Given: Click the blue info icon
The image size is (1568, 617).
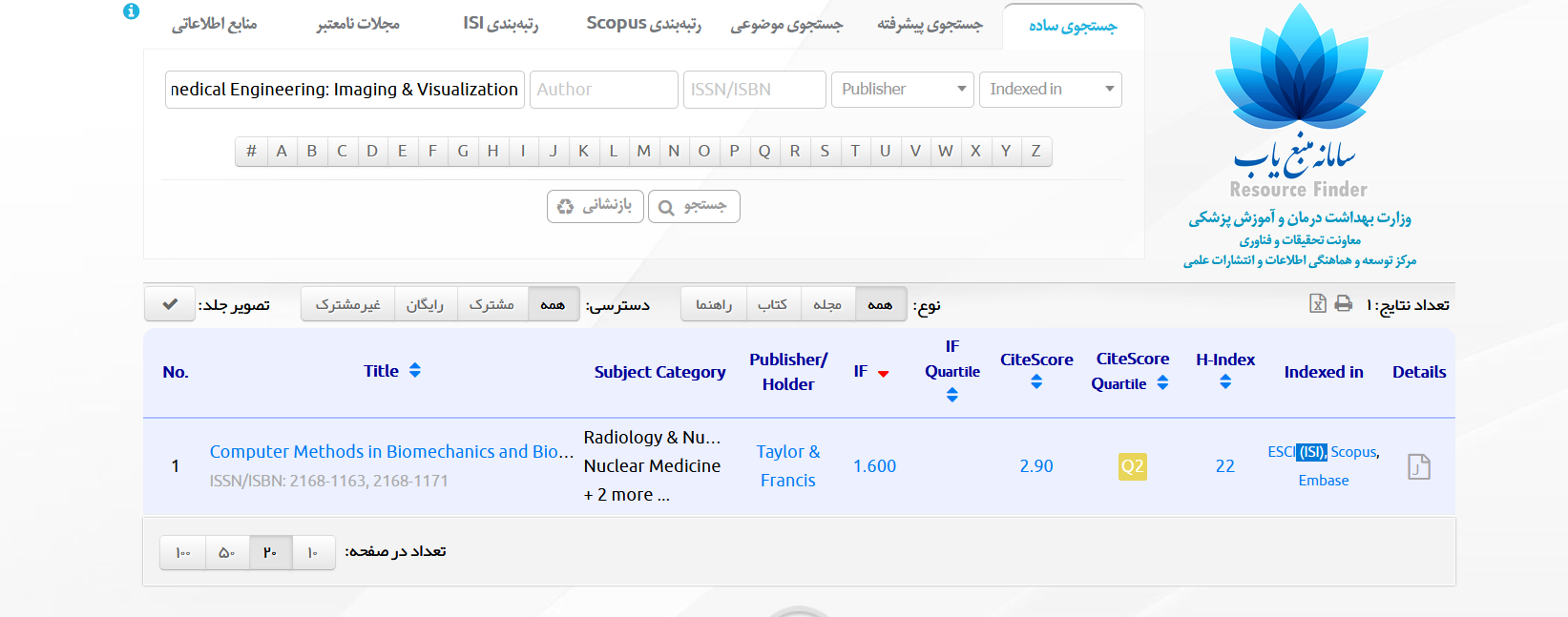Looking at the screenshot, I should 132,11.
